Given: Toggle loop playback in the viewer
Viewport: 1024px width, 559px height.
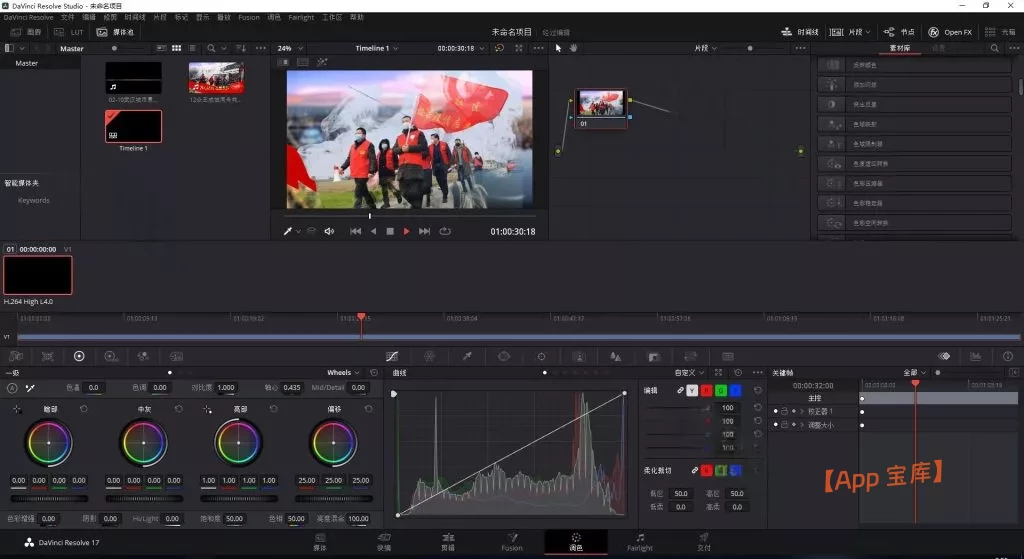Looking at the screenshot, I should point(444,231).
